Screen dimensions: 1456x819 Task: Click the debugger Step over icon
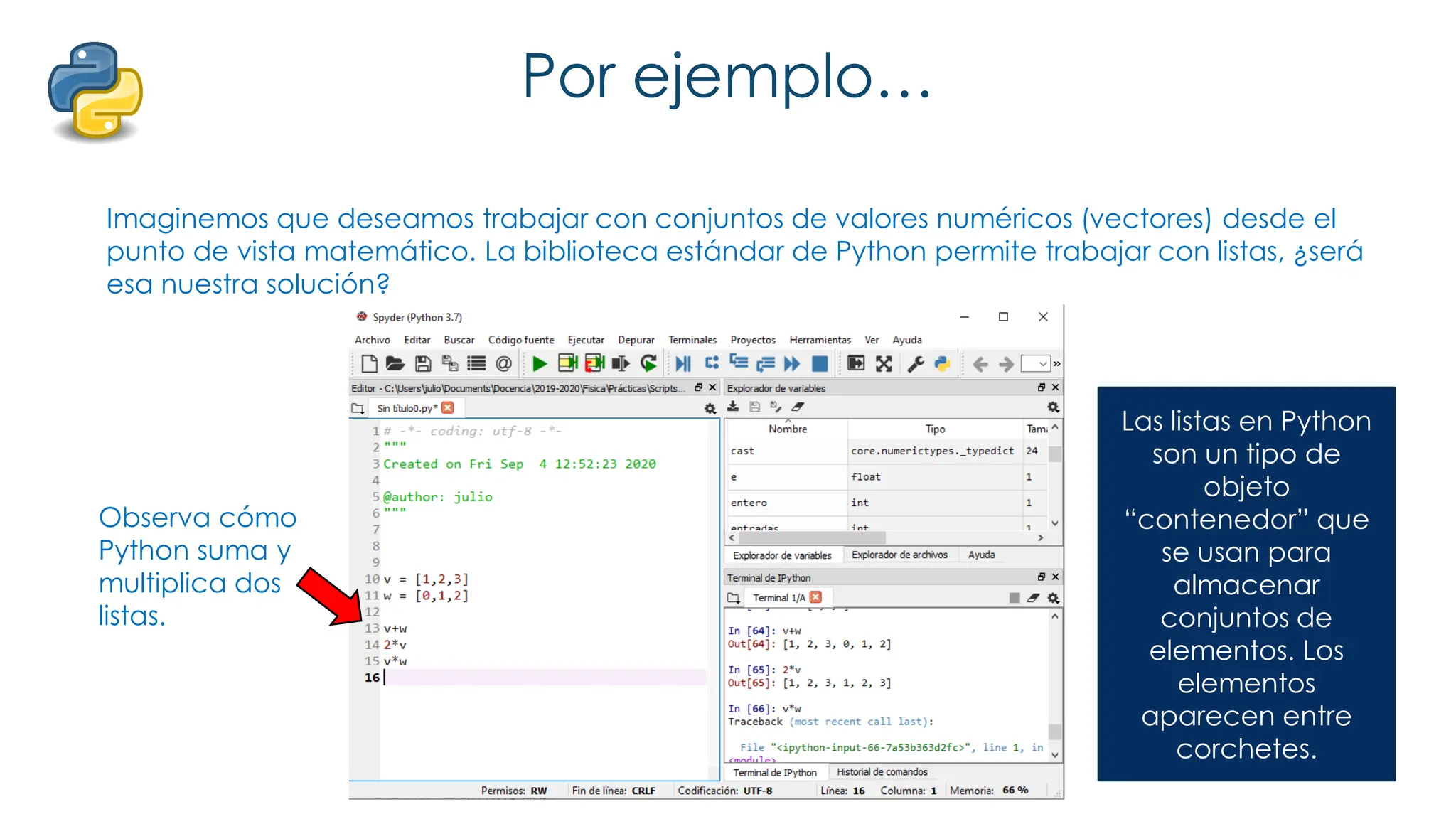[x=712, y=363]
